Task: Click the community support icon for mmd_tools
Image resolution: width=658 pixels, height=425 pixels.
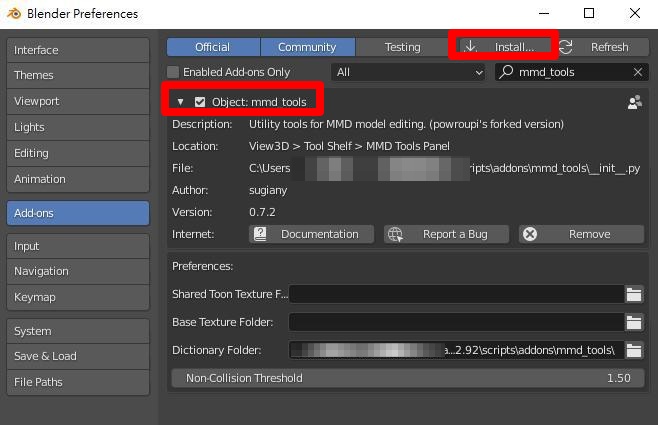Action: tap(634, 102)
